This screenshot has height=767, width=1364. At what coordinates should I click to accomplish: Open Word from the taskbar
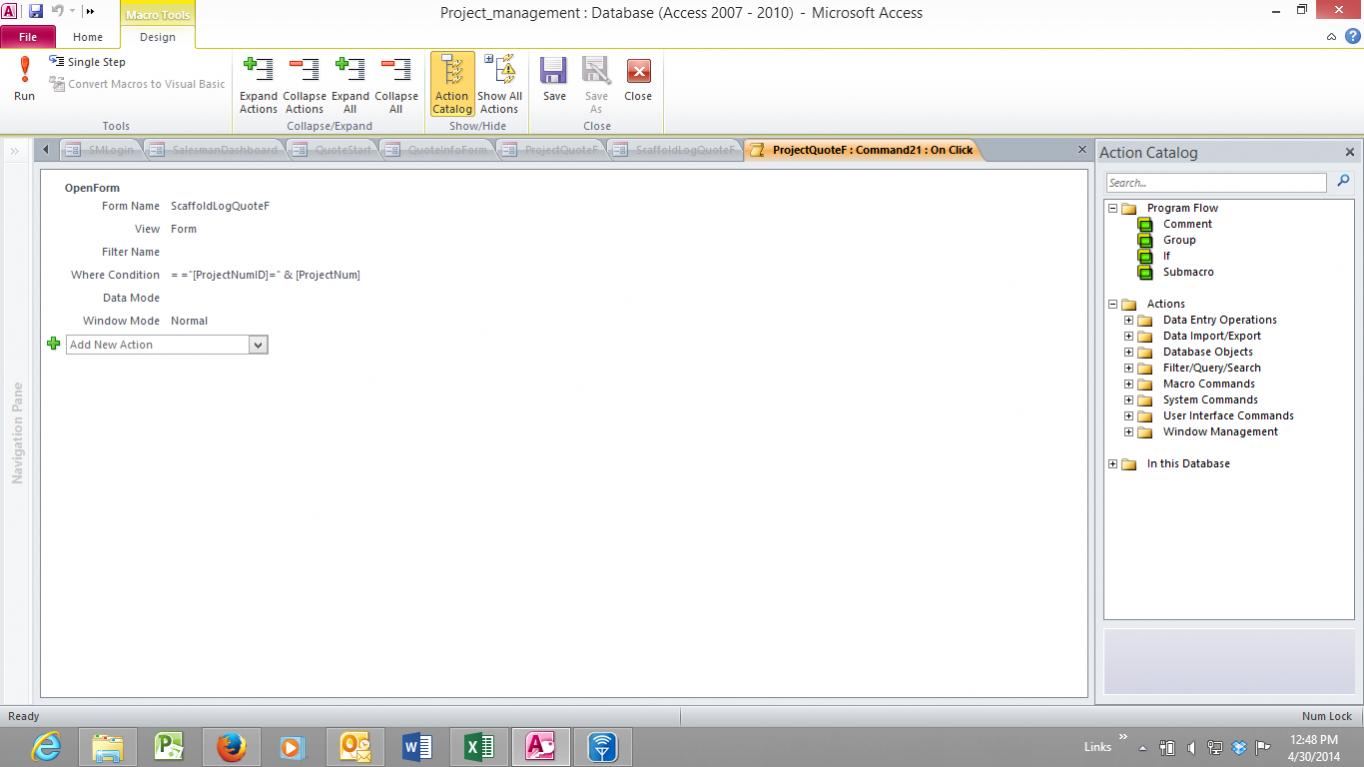click(x=417, y=747)
